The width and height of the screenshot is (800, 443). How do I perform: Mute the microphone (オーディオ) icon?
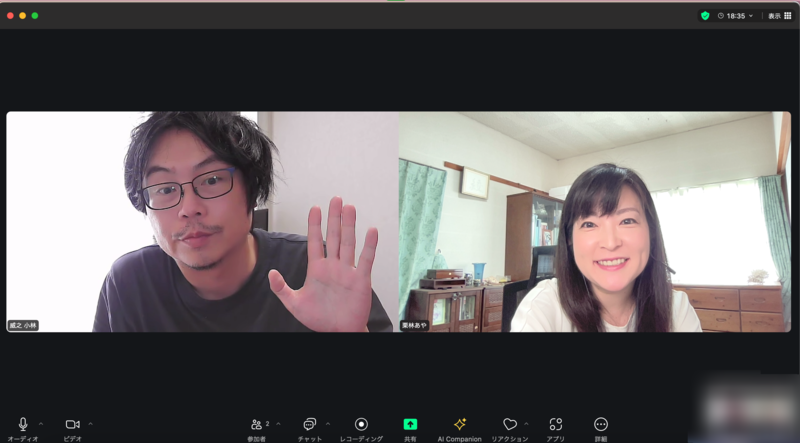[x=23, y=425]
